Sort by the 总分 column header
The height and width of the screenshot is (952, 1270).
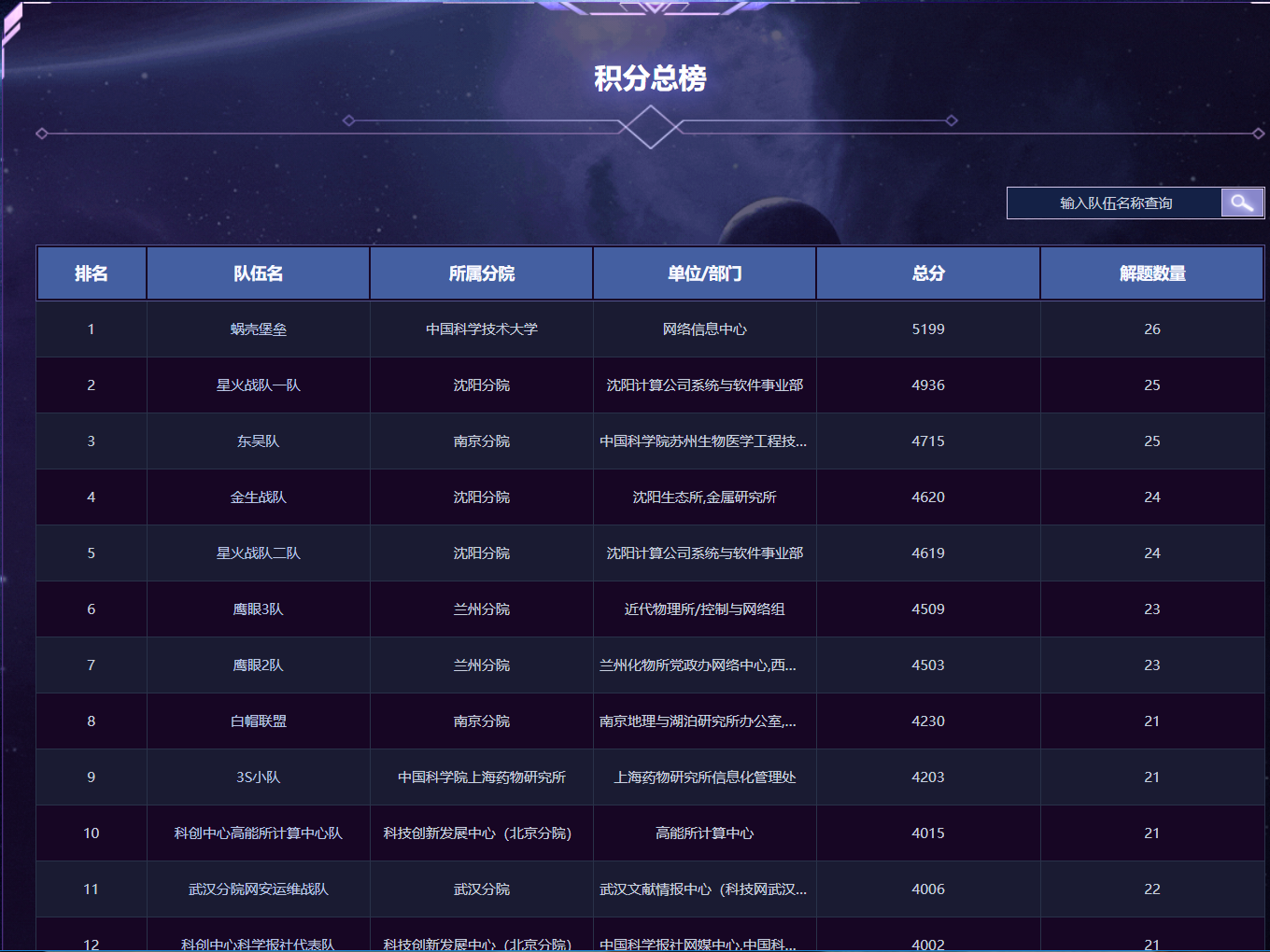(928, 273)
